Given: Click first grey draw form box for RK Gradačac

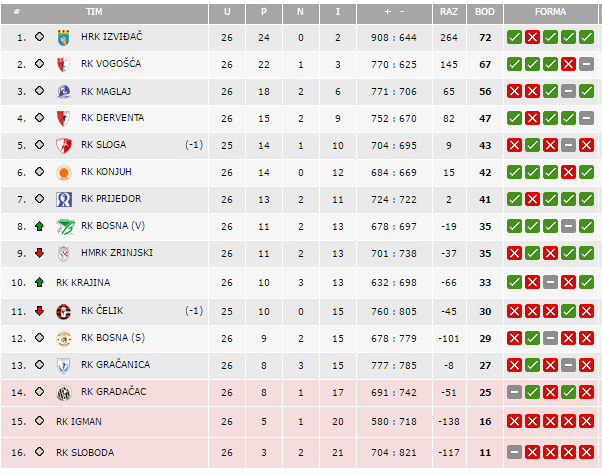Looking at the screenshot, I should [x=514, y=392].
